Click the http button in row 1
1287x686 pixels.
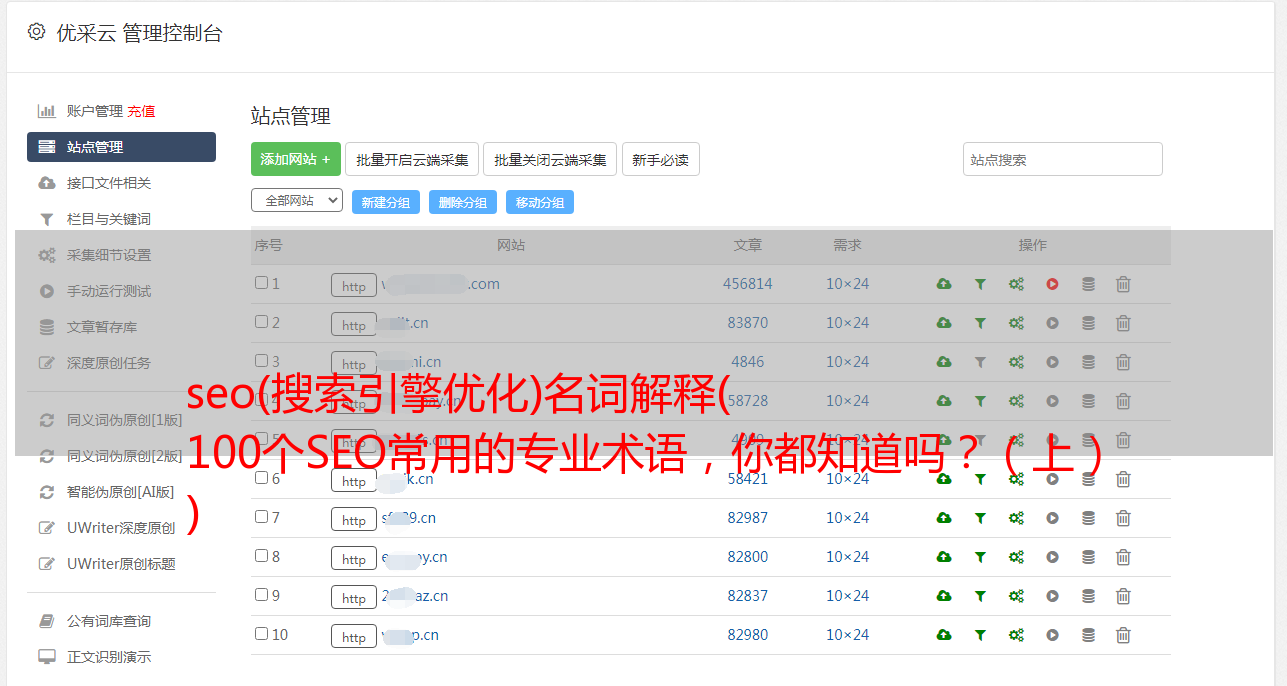[x=354, y=285]
